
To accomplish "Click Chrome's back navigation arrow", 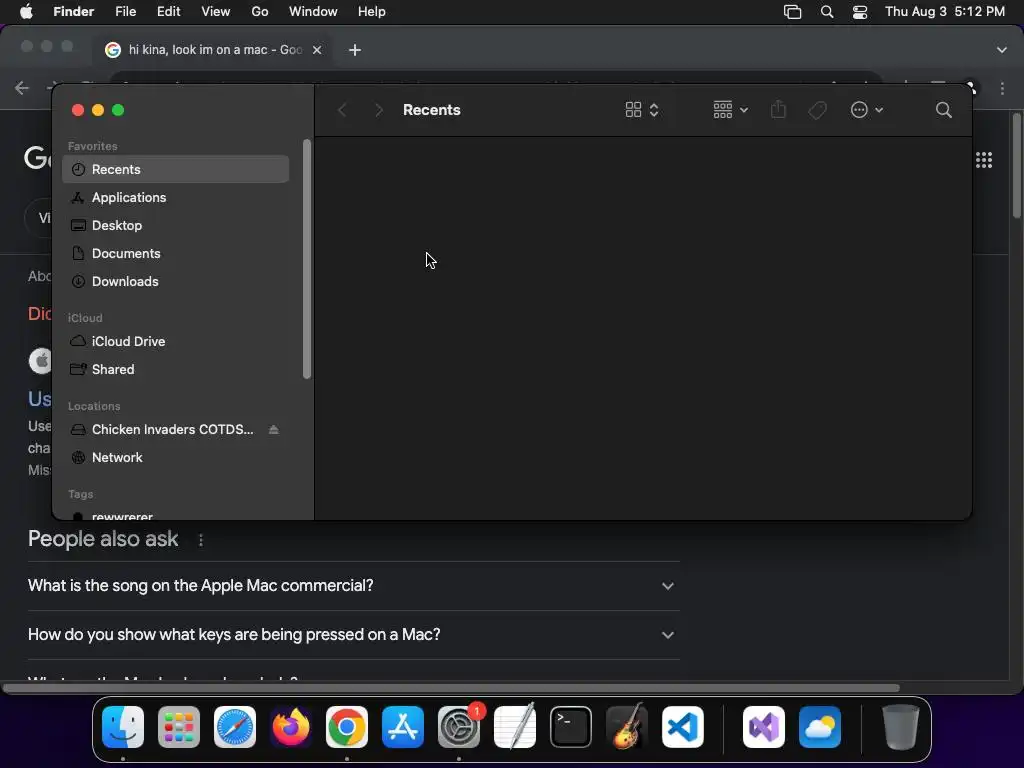I will [22, 88].
